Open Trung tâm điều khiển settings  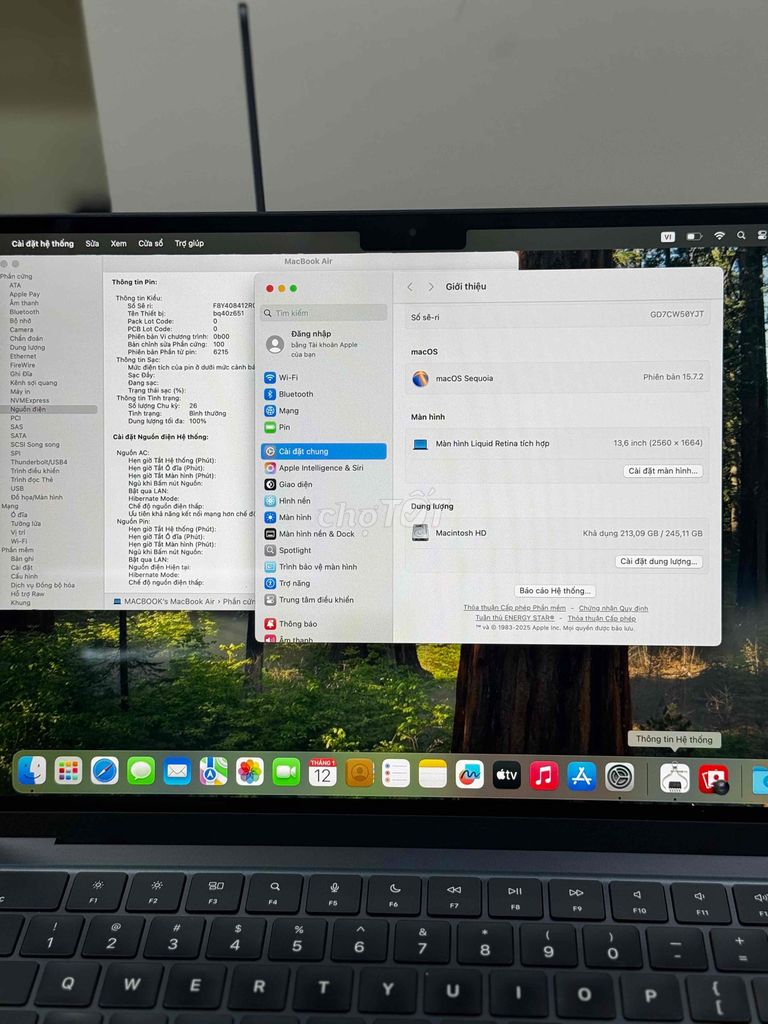pyautogui.click(x=324, y=600)
